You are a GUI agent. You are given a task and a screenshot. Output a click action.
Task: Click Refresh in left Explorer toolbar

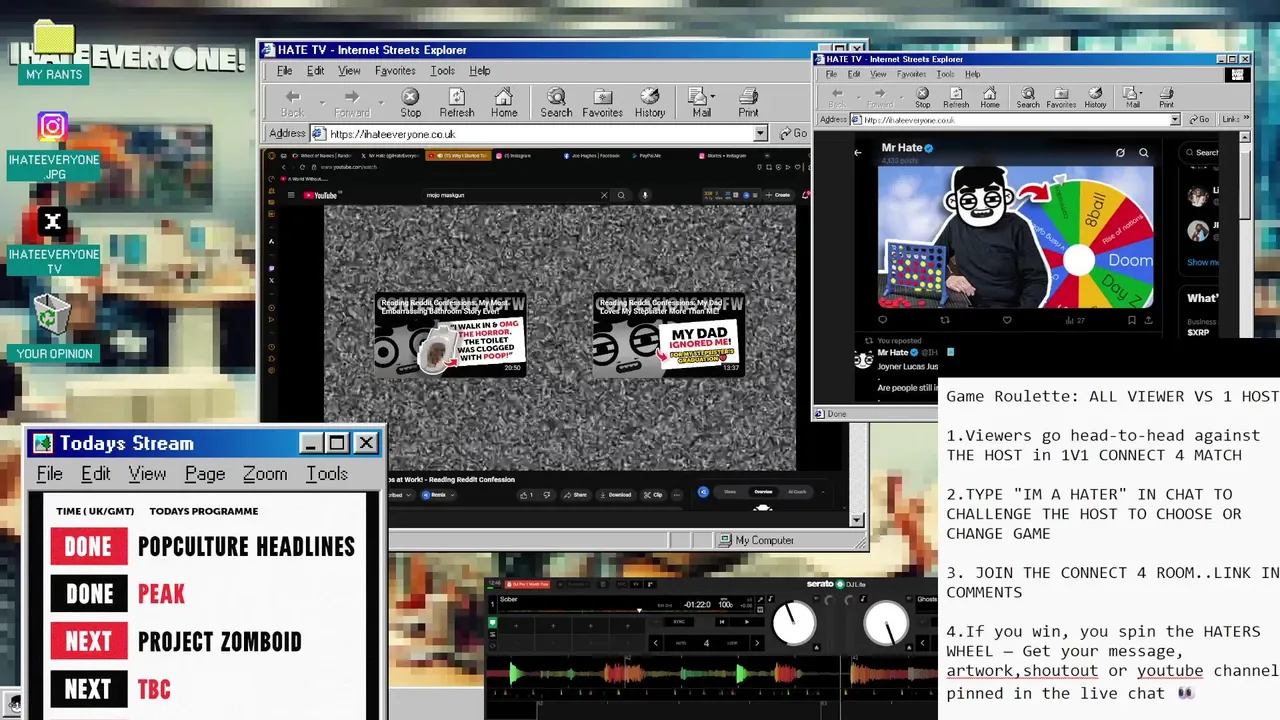(x=456, y=102)
